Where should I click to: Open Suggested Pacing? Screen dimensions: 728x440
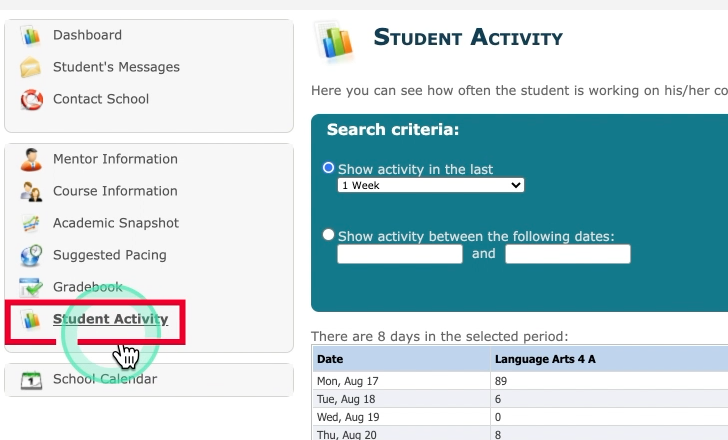point(110,255)
